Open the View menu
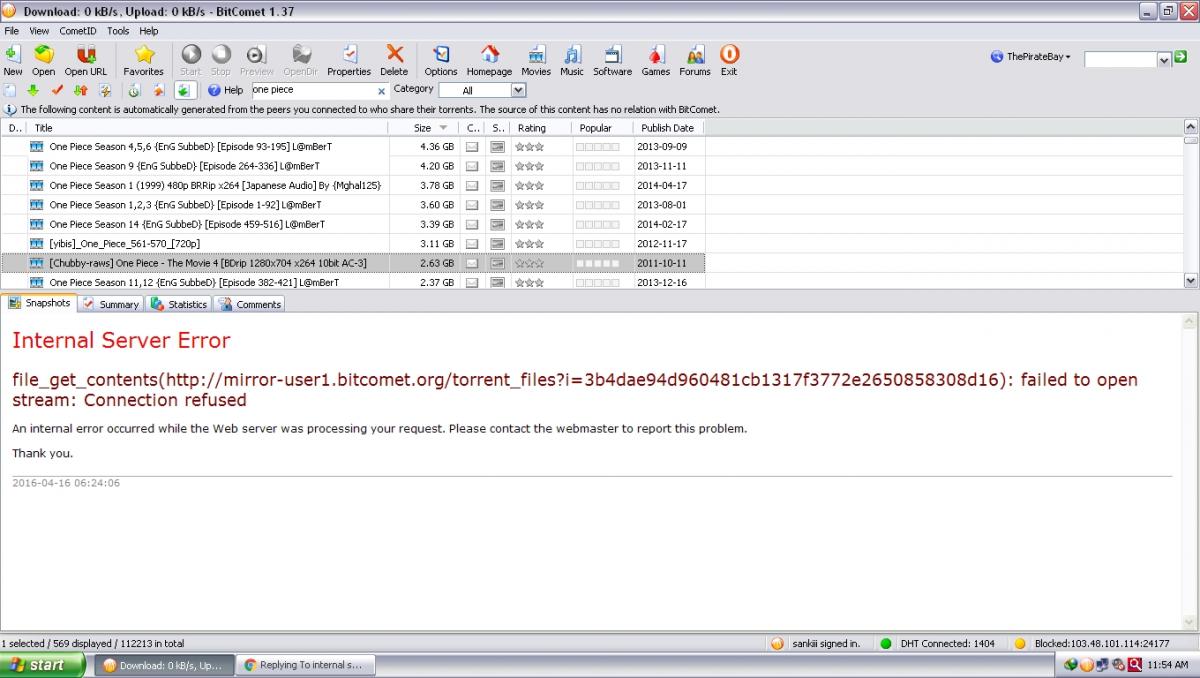Image resolution: width=1200 pixels, height=678 pixels. tap(39, 31)
